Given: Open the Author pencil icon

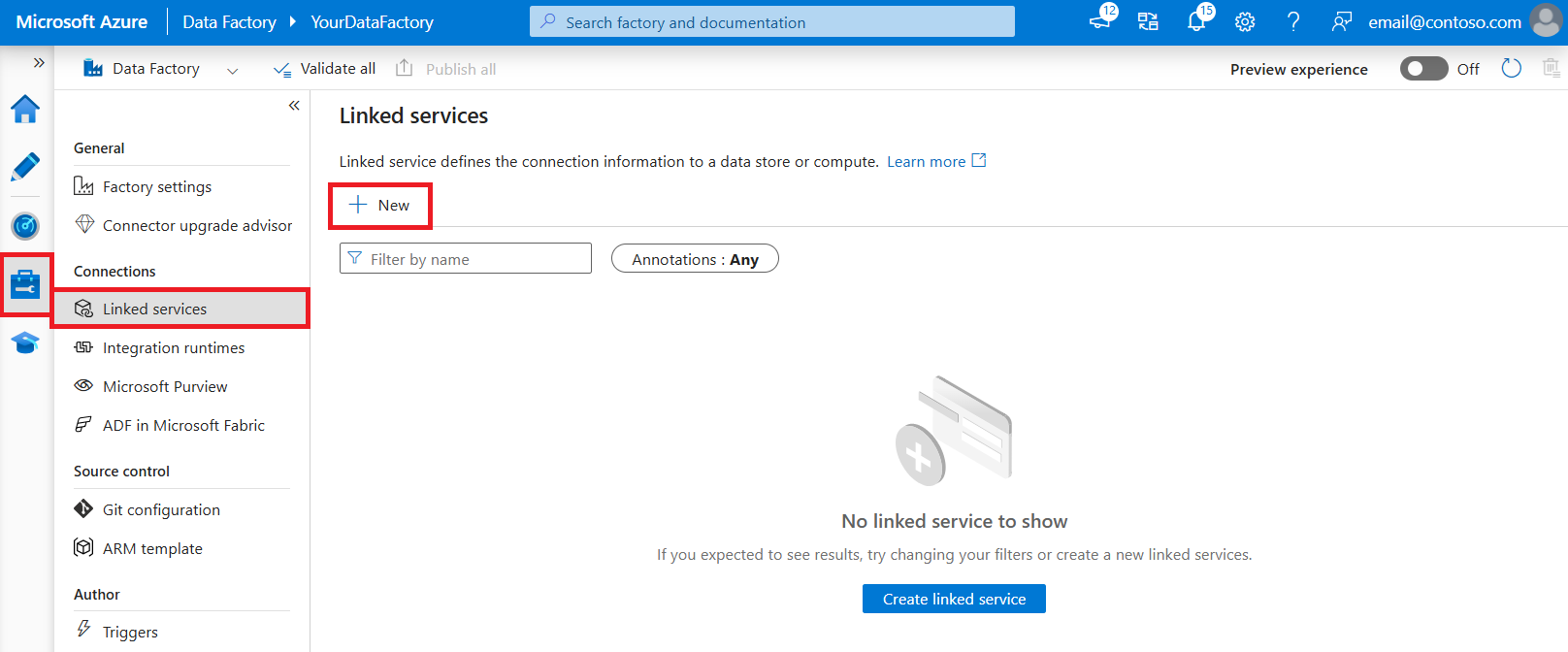Looking at the screenshot, I should coord(25,167).
